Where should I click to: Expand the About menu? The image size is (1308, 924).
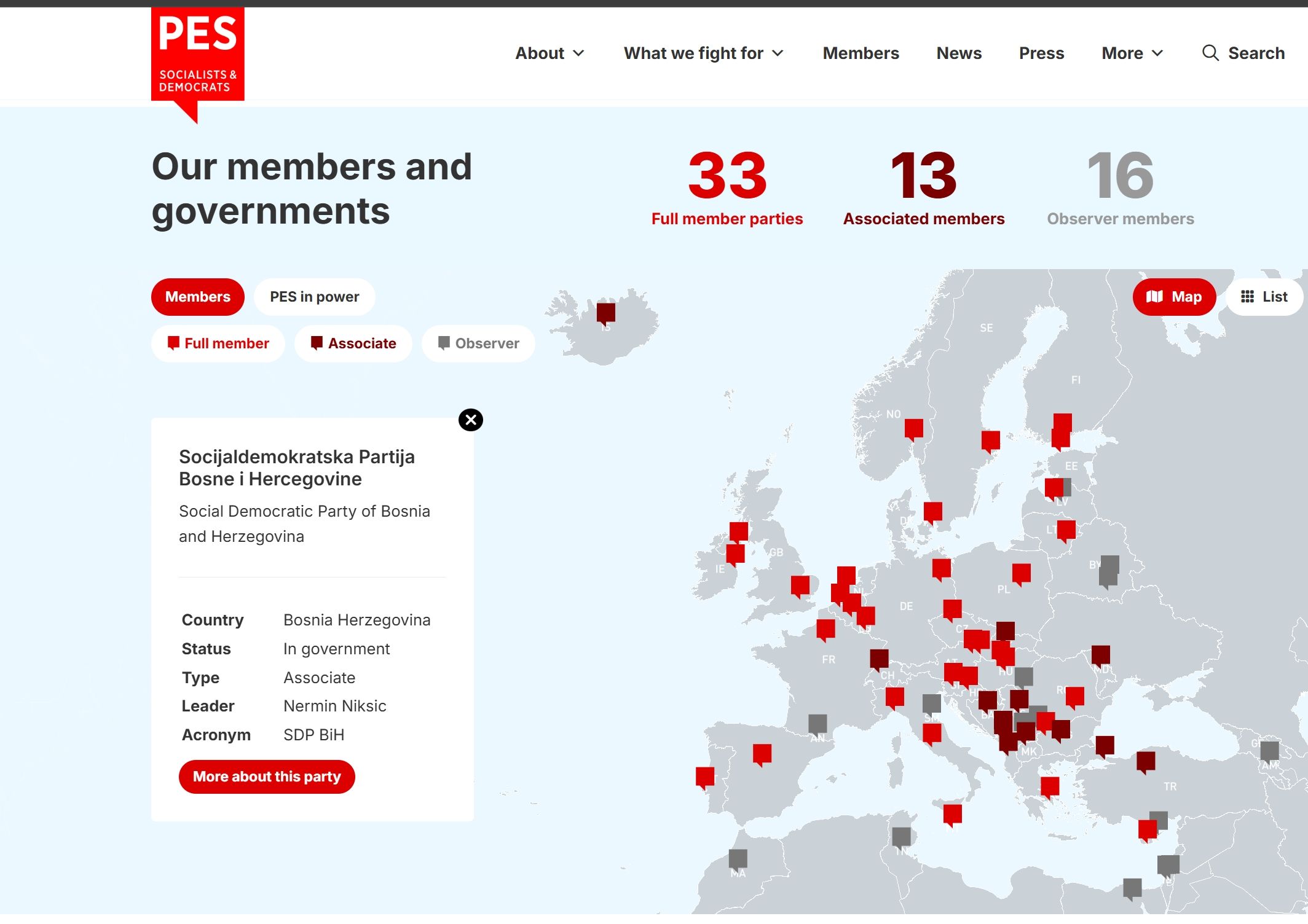coord(549,53)
